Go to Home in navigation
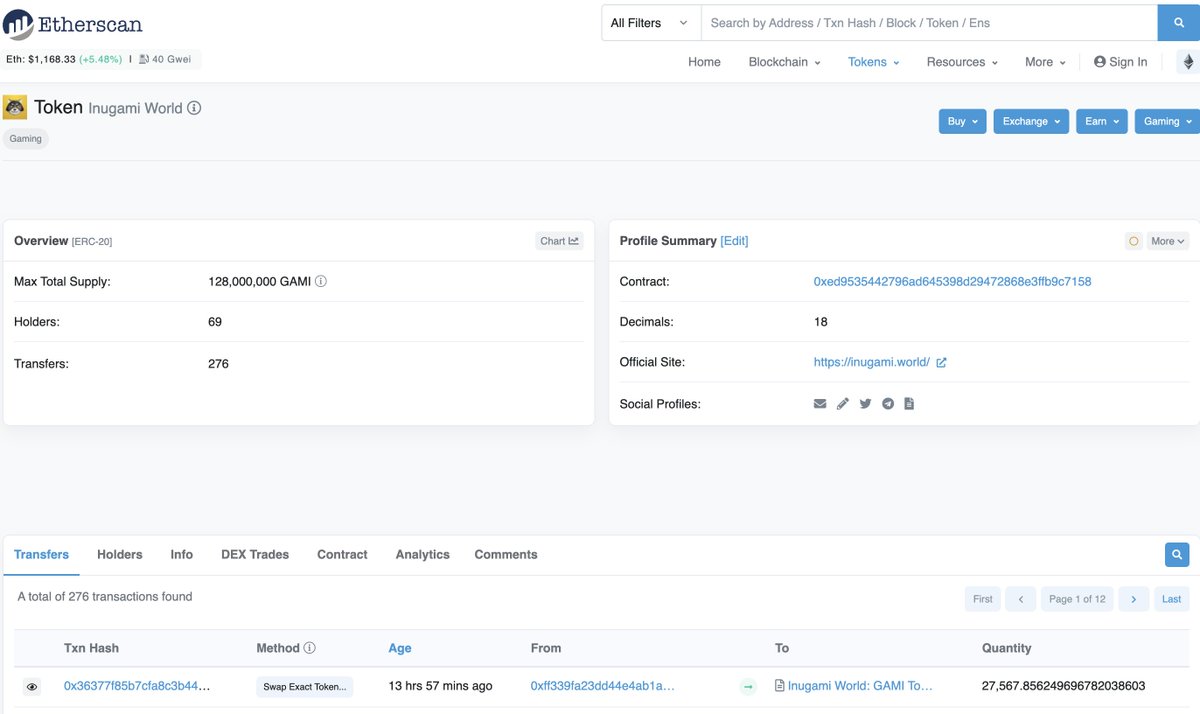The width and height of the screenshot is (1200, 714). [704, 62]
